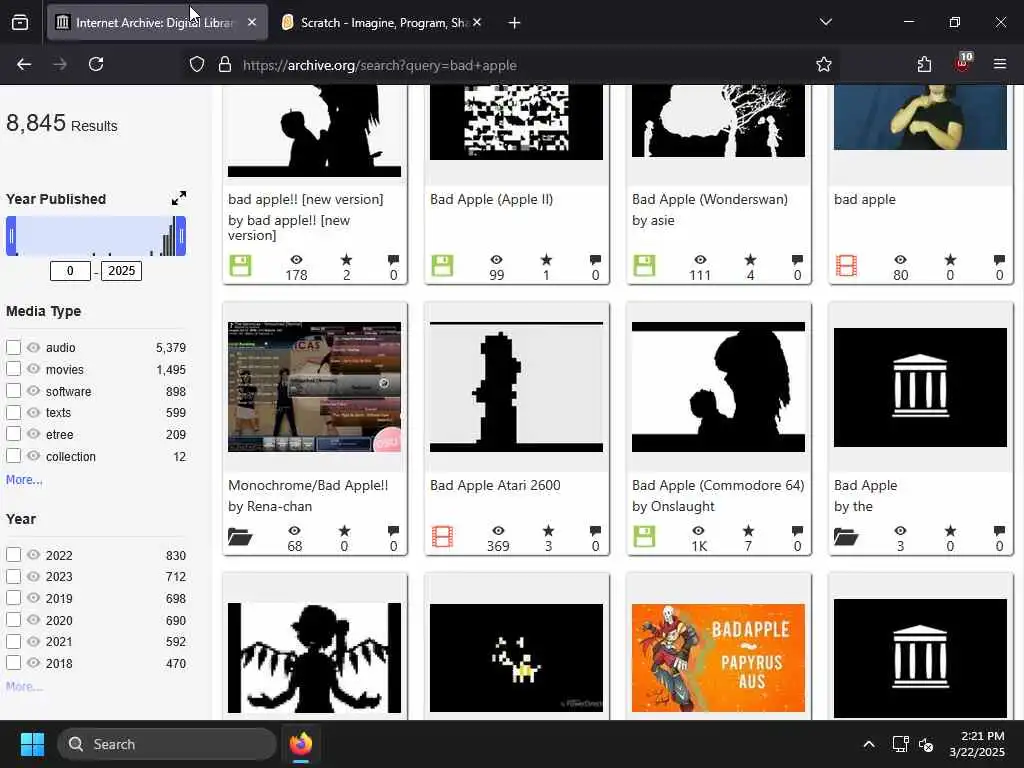Click floppy icon on Bad Apple (Commodore 64)

645,537
